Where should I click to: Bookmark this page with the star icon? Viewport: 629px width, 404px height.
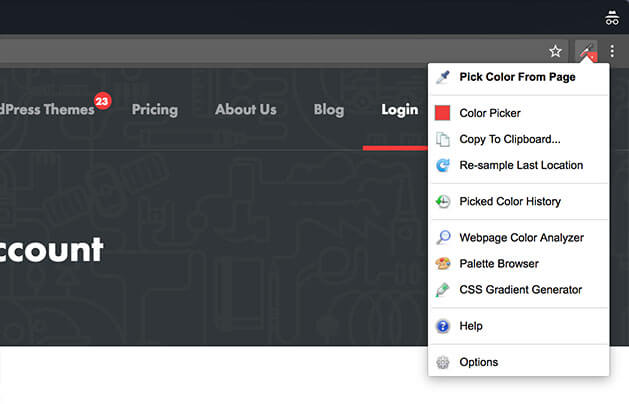[555, 51]
